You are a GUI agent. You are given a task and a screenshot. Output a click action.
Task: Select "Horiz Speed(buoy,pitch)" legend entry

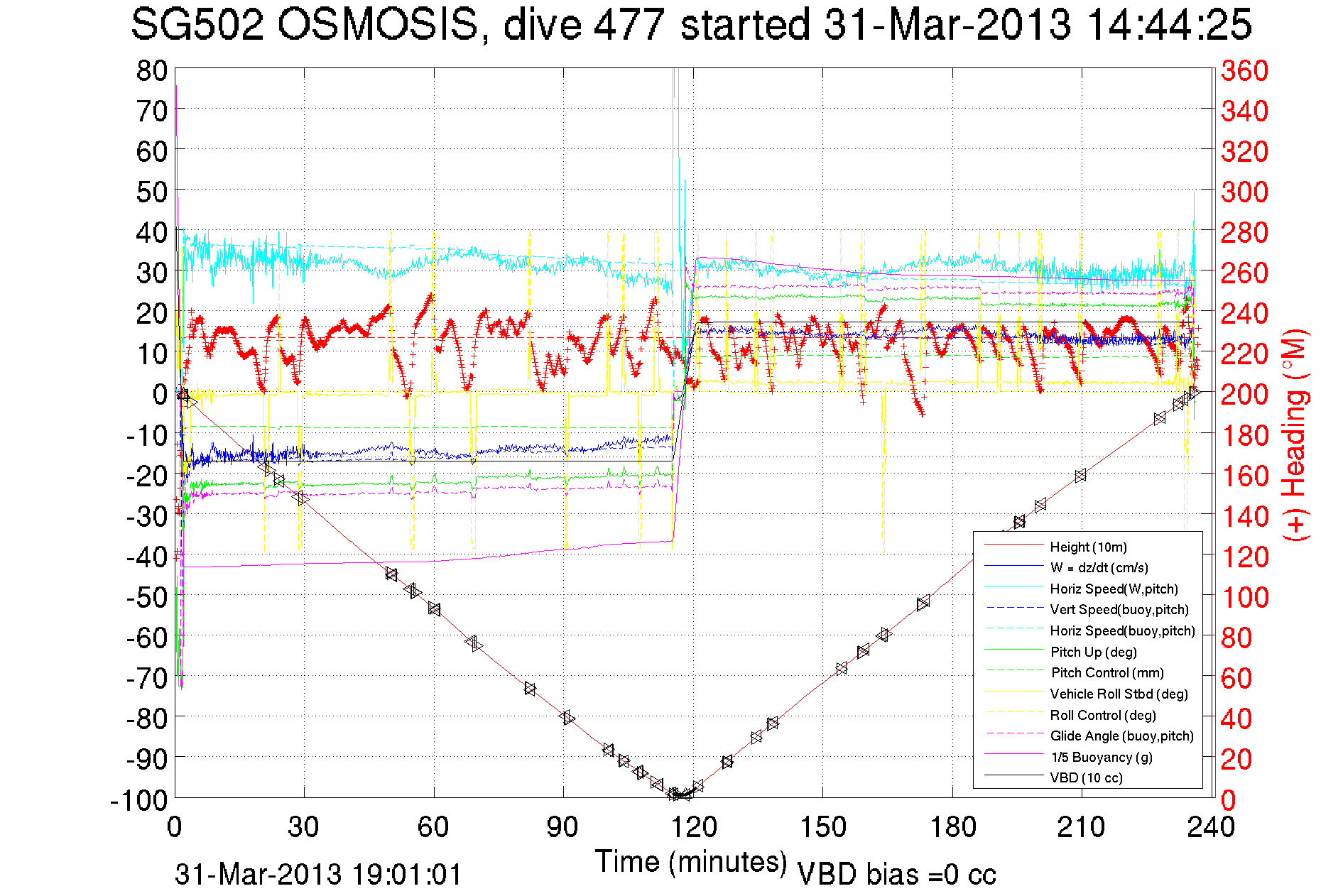click(x=1122, y=630)
